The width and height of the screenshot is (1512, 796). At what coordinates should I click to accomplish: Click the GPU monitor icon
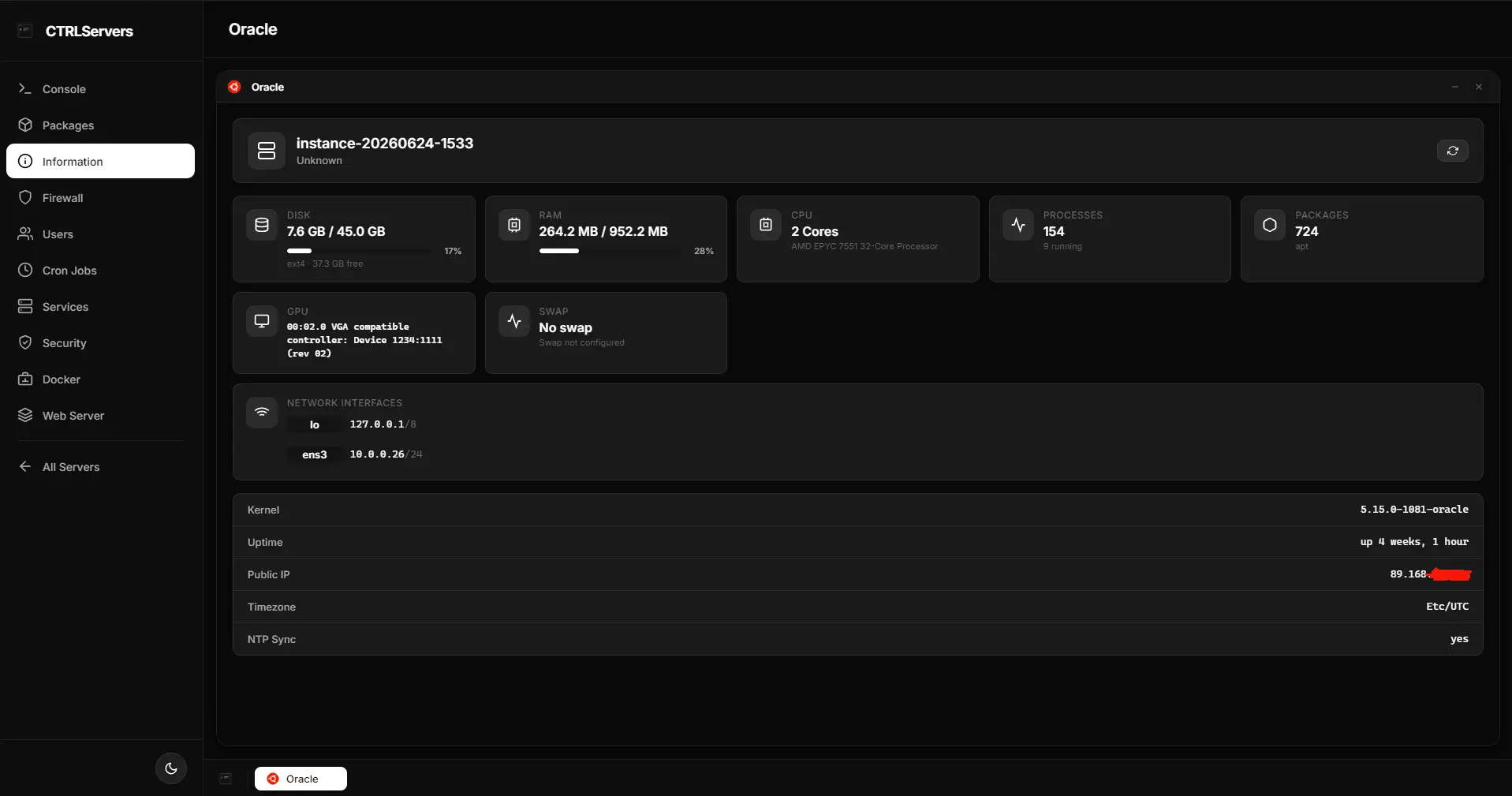tap(262, 322)
